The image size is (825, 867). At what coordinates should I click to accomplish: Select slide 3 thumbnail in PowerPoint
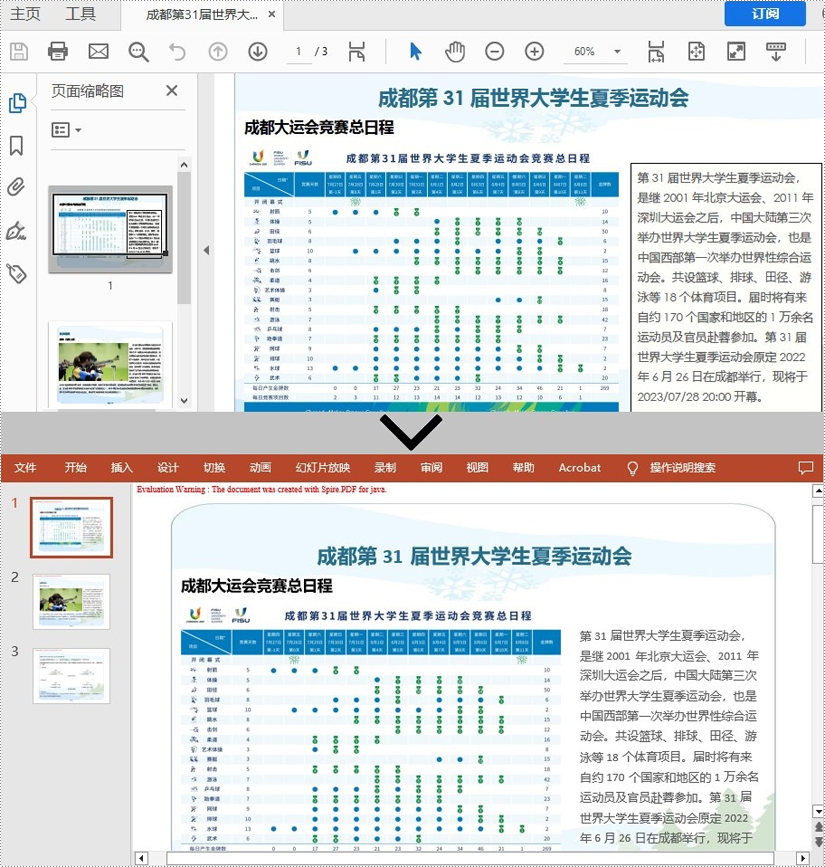pos(71,676)
